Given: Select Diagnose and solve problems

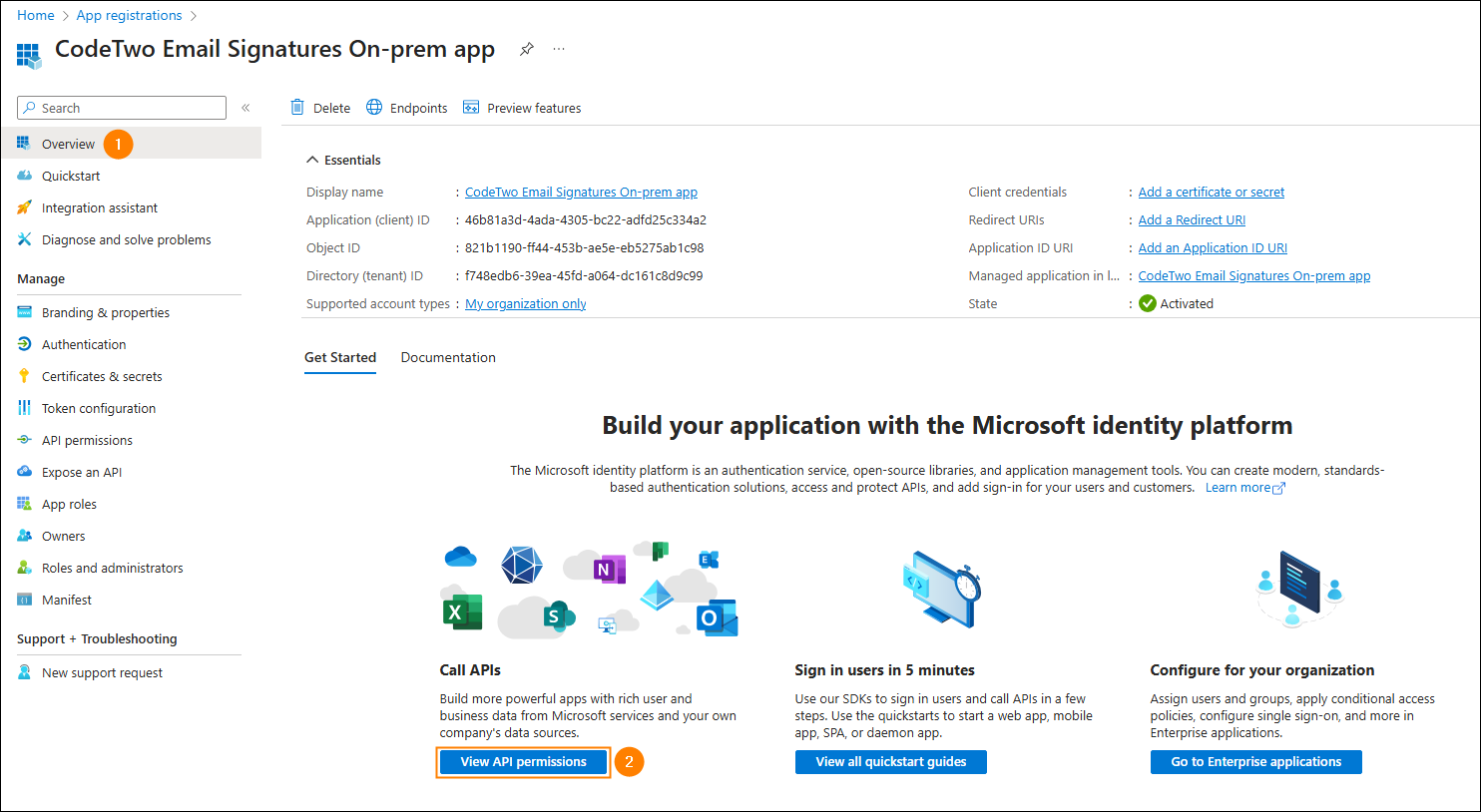Looking at the screenshot, I should point(126,240).
